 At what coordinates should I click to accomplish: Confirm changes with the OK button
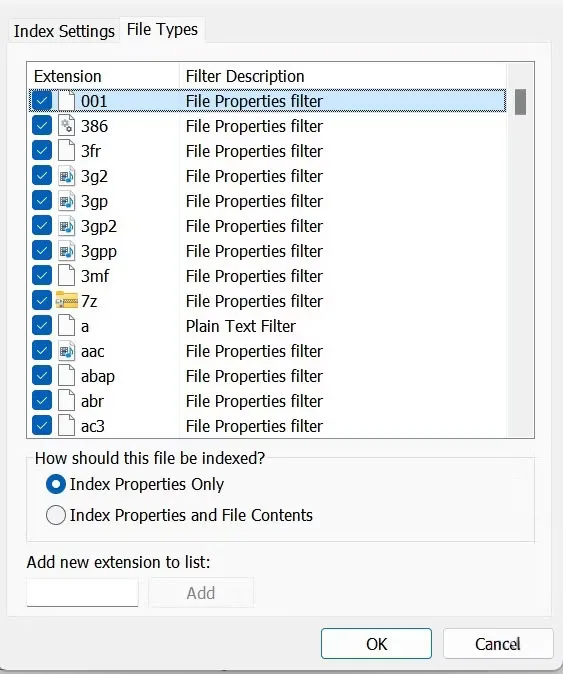(x=376, y=643)
